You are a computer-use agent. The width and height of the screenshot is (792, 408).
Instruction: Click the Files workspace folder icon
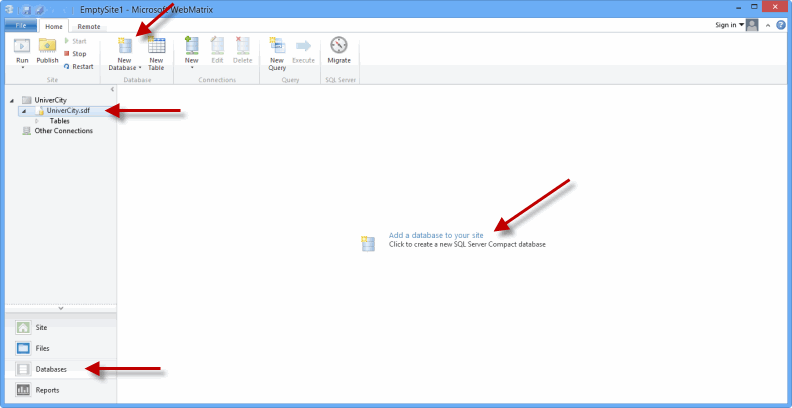click(x=23, y=348)
